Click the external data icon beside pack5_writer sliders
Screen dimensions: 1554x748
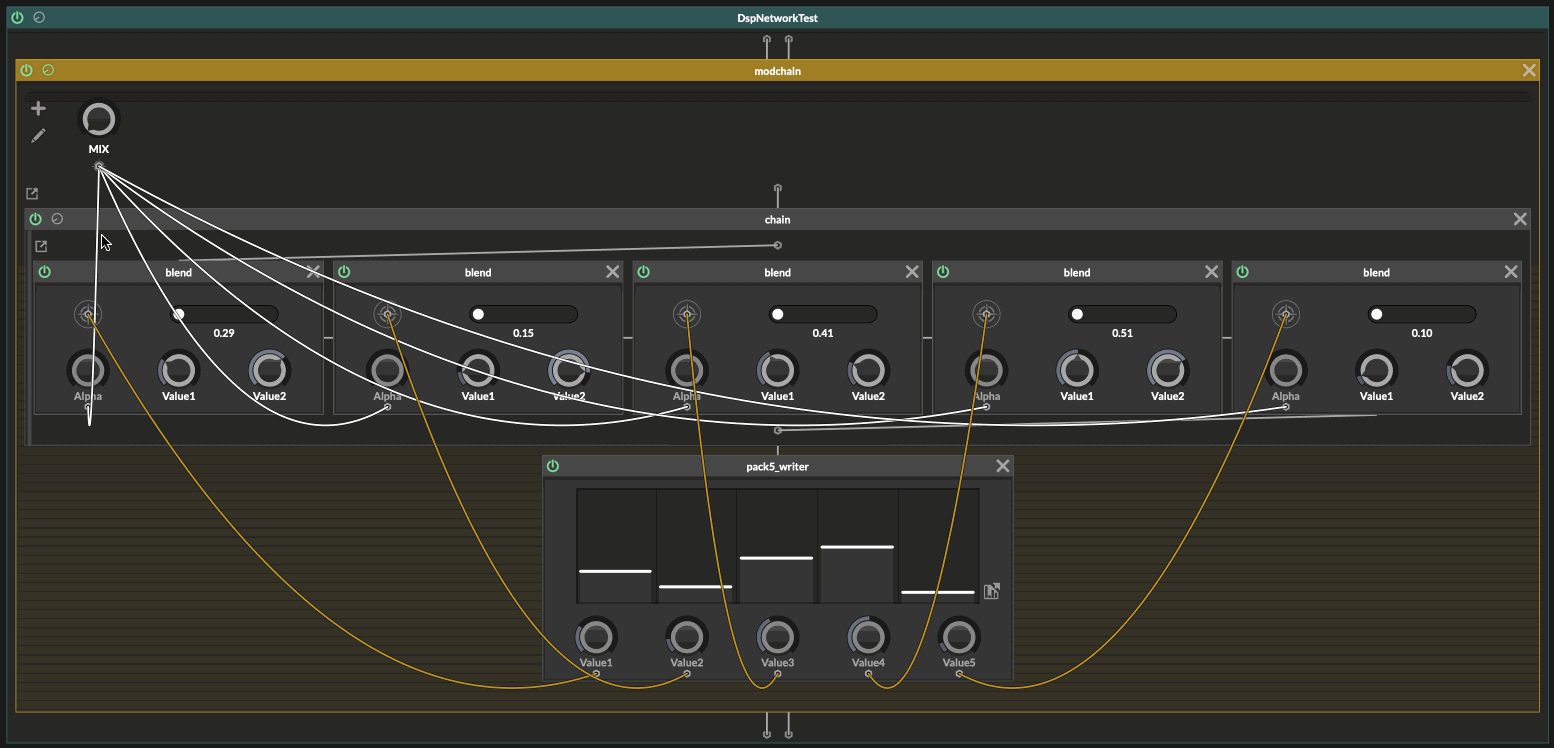(x=992, y=591)
